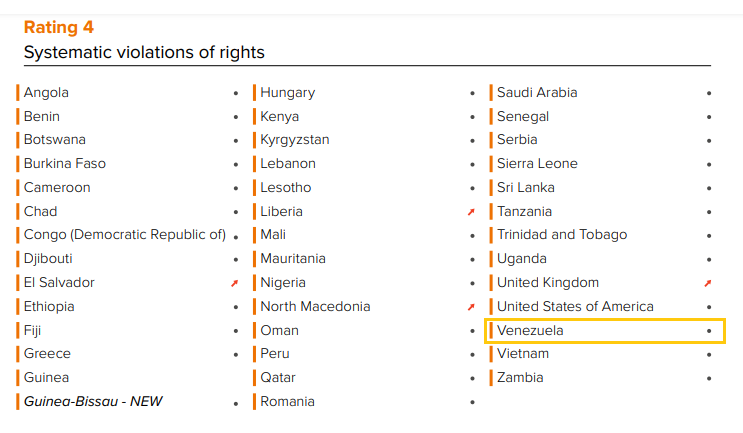Click the dot indicator beside Hungary
Screen dimensions: 743x433
coord(472,93)
